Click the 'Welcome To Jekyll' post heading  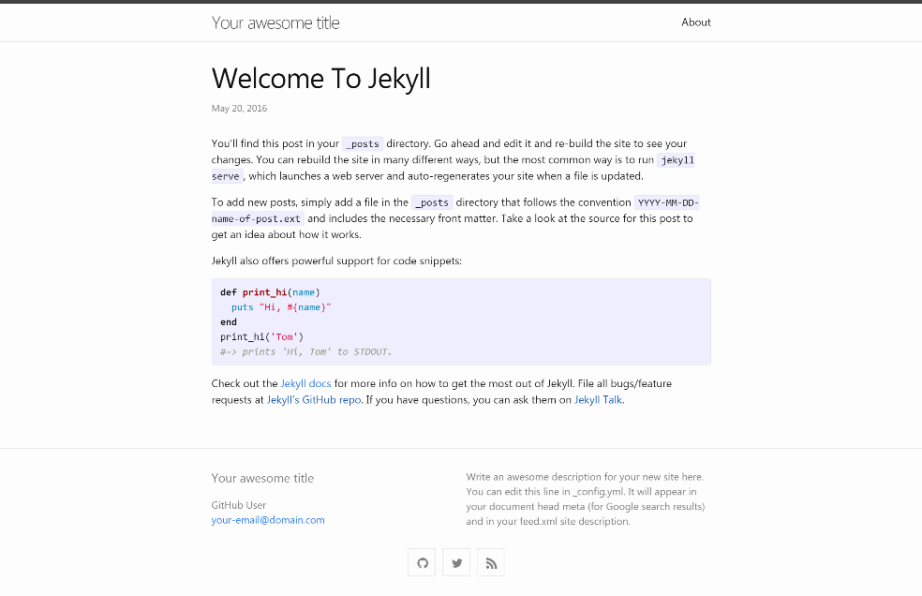pos(321,78)
